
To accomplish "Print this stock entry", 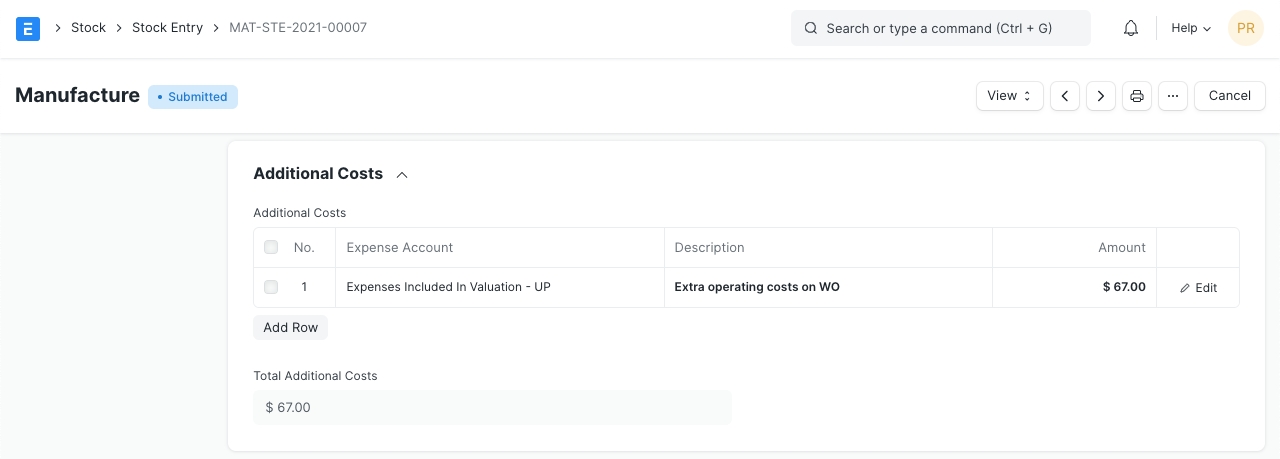I will 1137,96.
